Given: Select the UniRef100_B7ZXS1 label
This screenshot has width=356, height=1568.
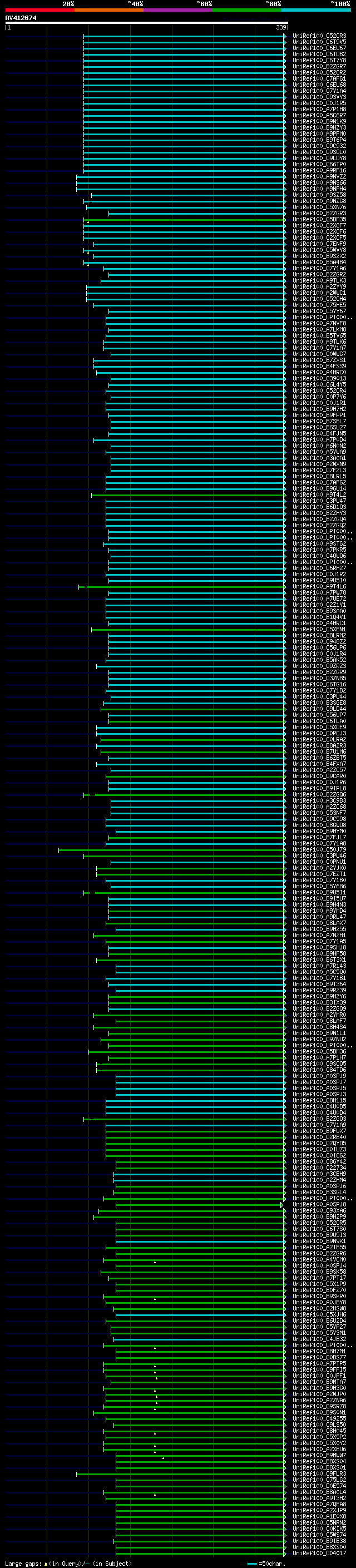Looking at the screenshot, I should point(319,360).
